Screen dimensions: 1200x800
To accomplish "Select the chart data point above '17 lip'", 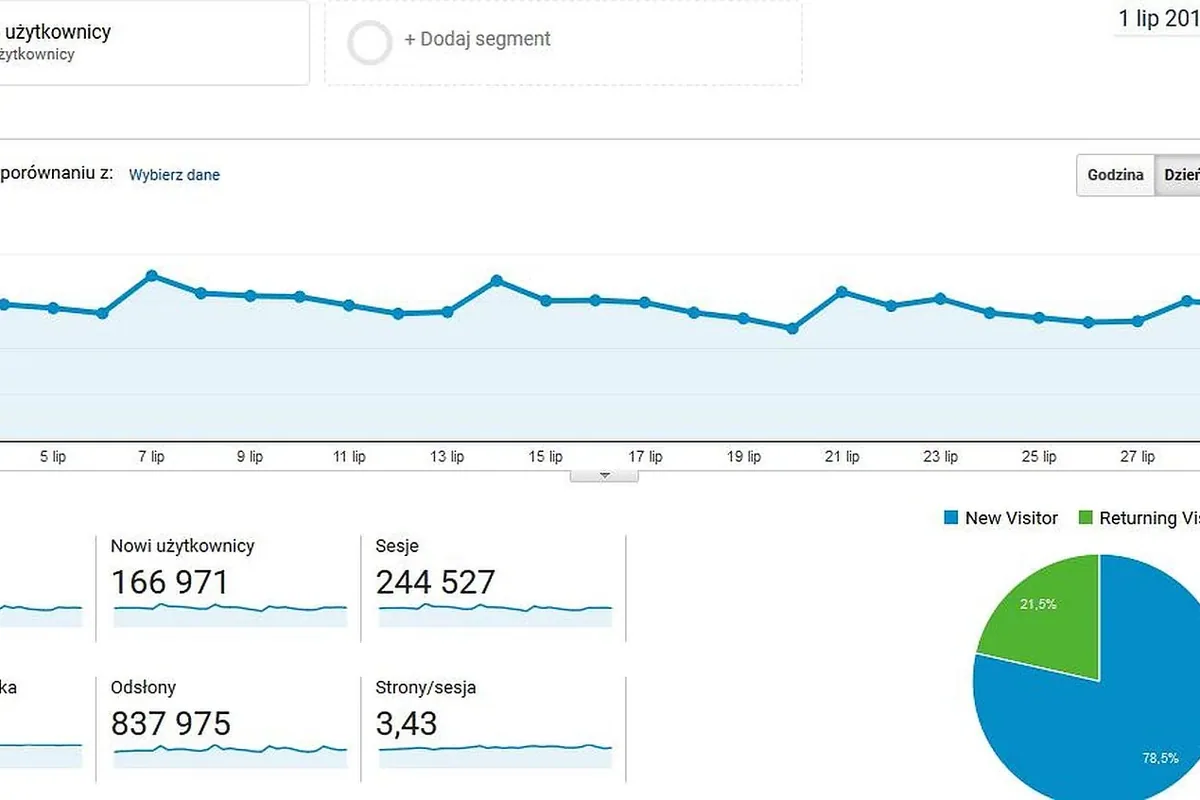I will [x=644, y=302].
